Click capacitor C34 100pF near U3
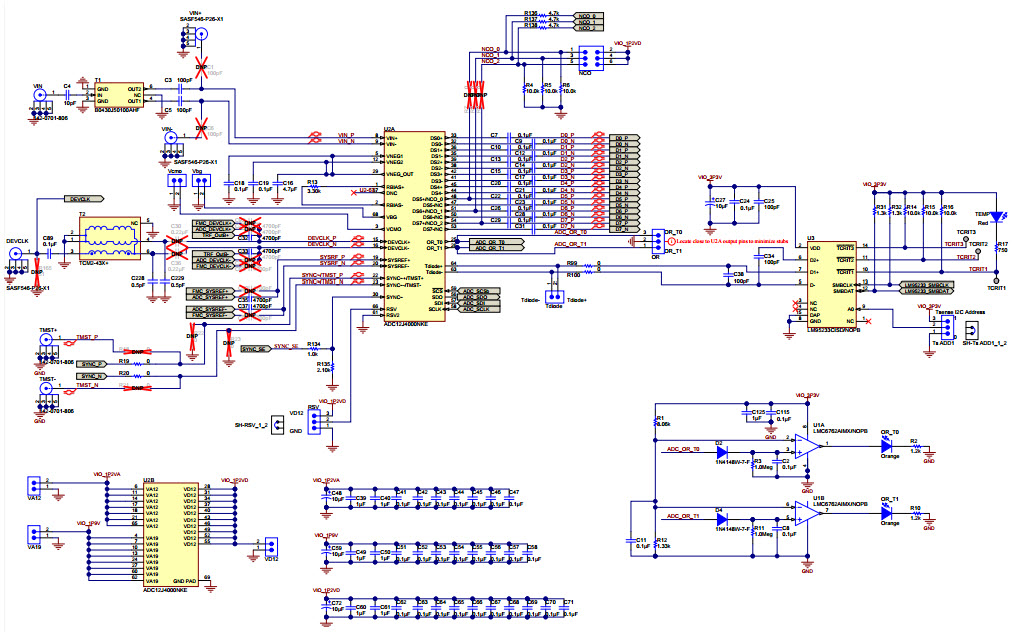 tap(758, 258)
